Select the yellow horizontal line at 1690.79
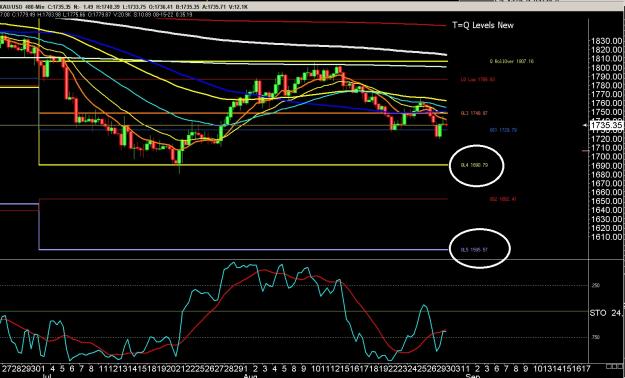Viewport: 625px width, 378px height. tap(243, 165)
